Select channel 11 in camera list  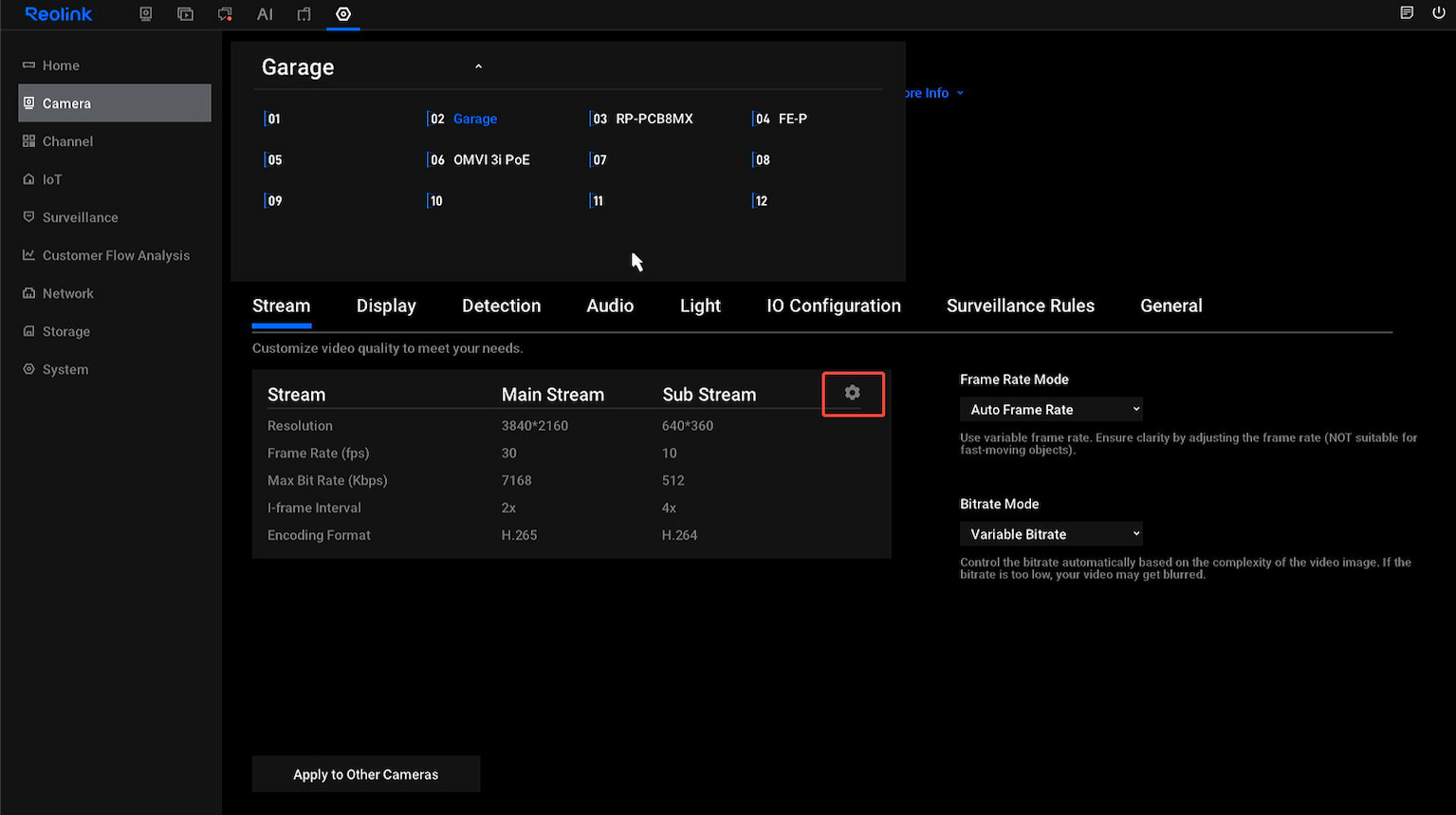pos(597,200)
